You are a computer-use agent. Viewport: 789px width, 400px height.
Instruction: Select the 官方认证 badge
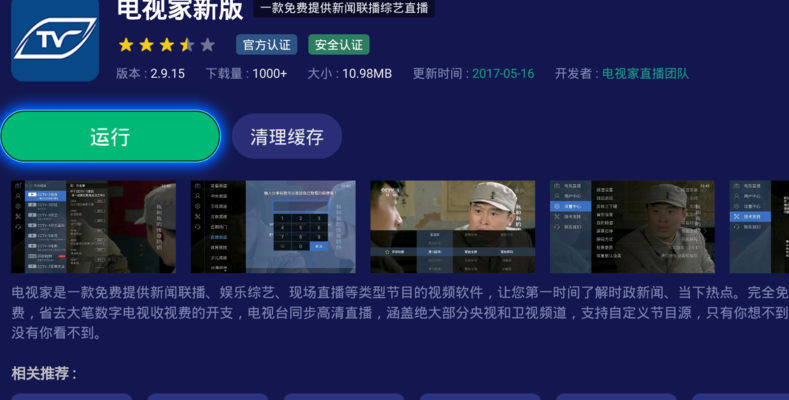(x=267, y=45)
